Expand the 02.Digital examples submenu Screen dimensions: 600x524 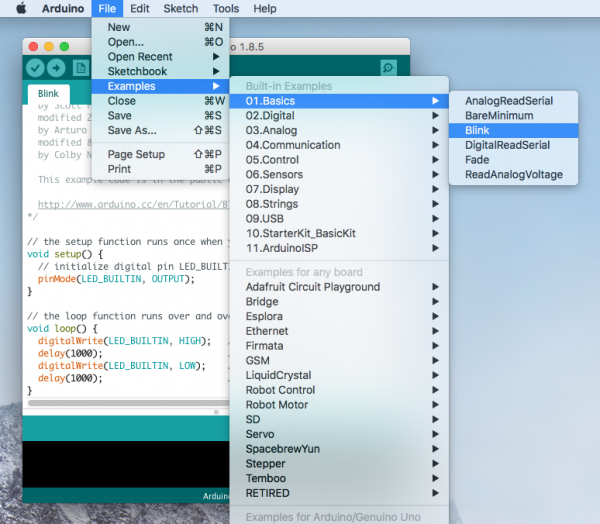pos(339,116)
